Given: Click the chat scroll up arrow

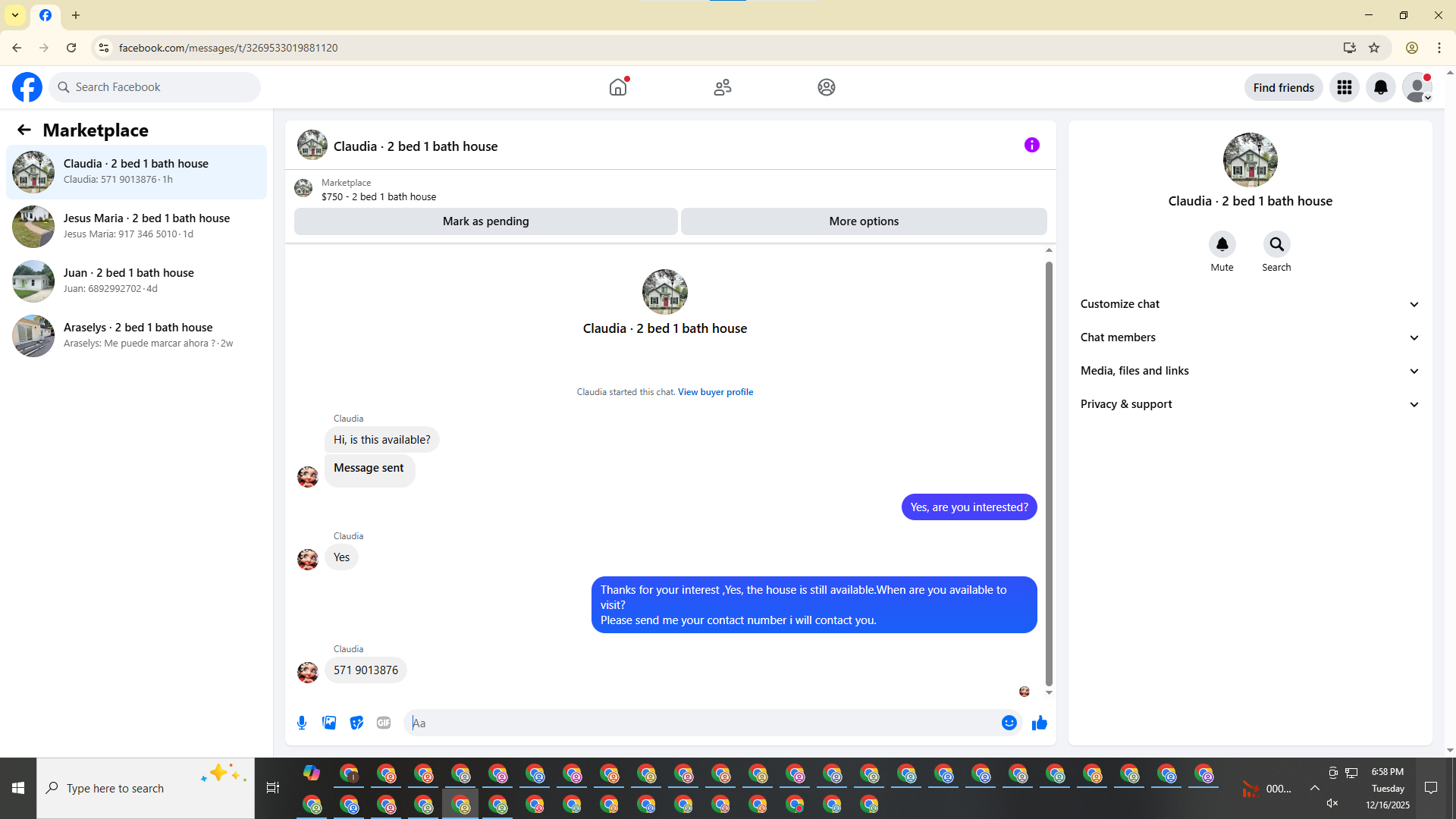Looking at the screenshot, I should click(x=1049, y=250).
